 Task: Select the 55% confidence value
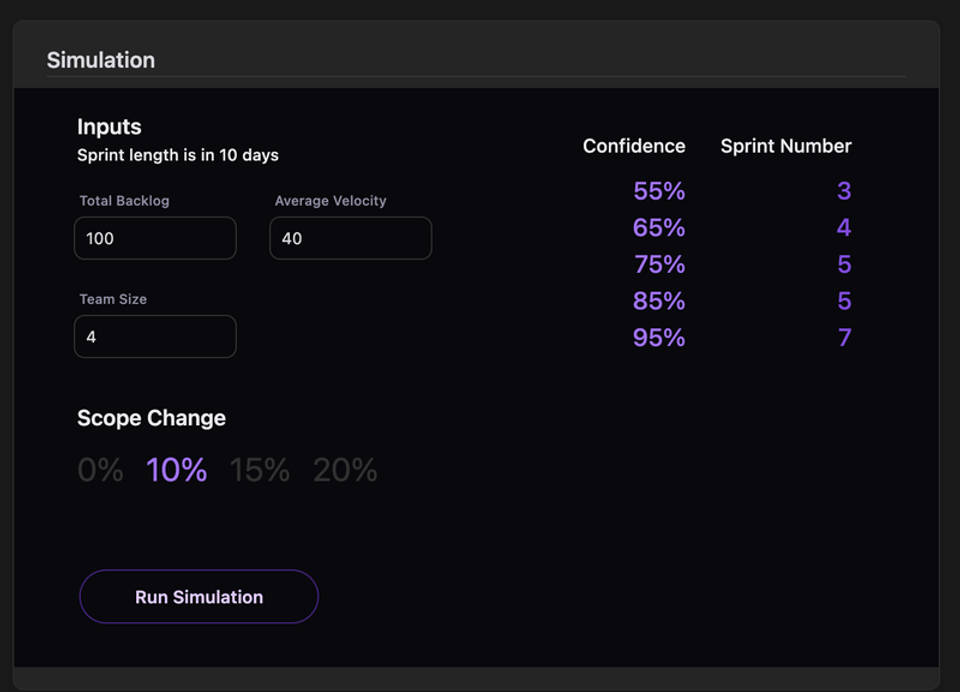[659, 191]
